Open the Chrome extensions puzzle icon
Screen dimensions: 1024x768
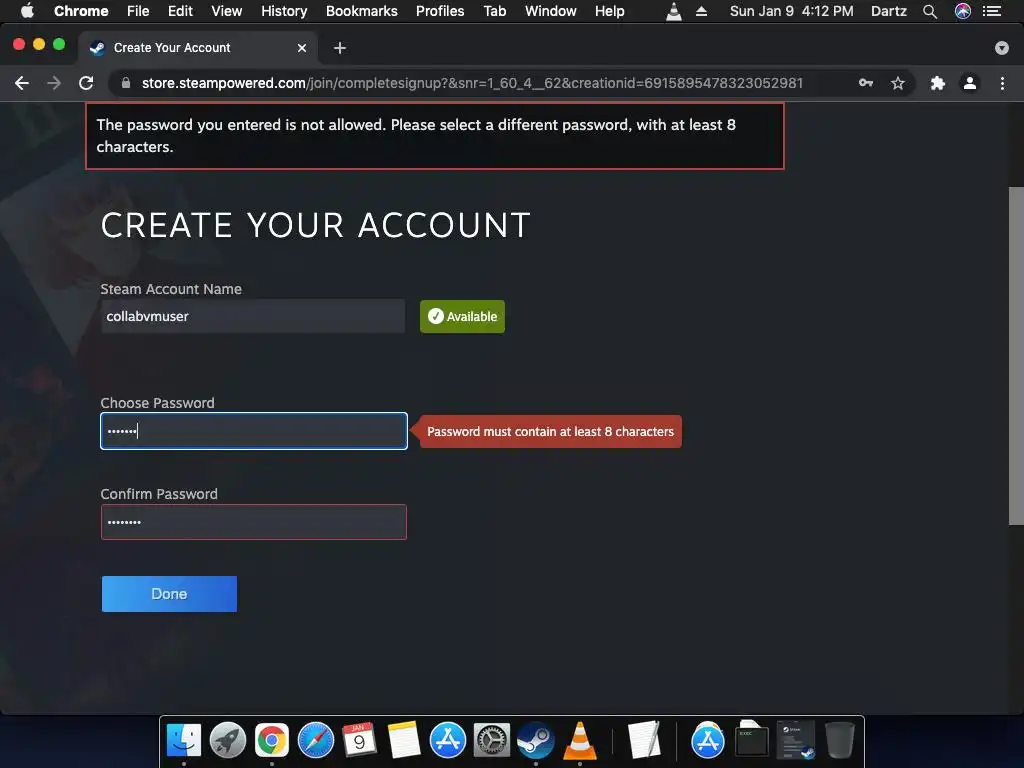(x=938, y=83)
